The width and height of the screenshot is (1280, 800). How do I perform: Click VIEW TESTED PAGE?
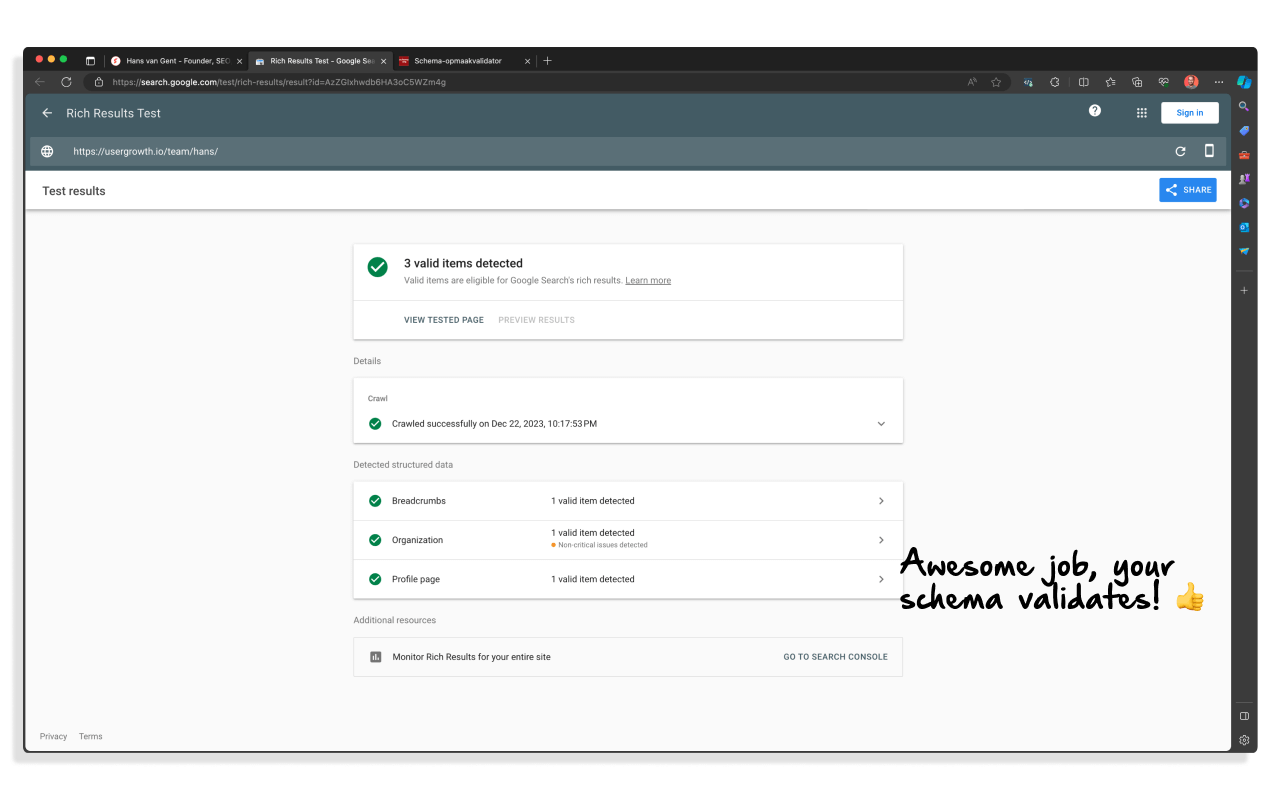click(x=444, y=320)
